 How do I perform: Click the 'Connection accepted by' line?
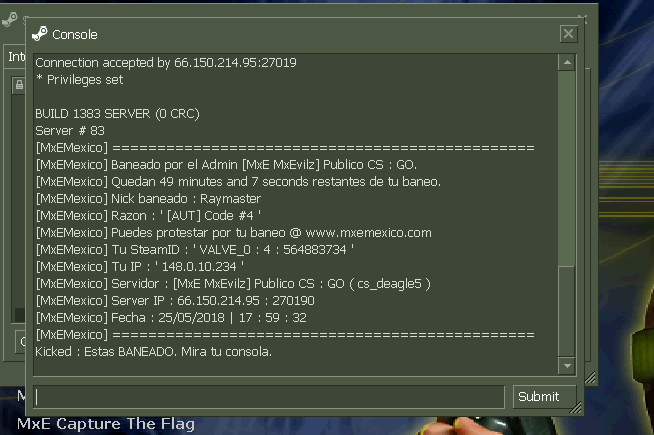click(x=166, y=63)
